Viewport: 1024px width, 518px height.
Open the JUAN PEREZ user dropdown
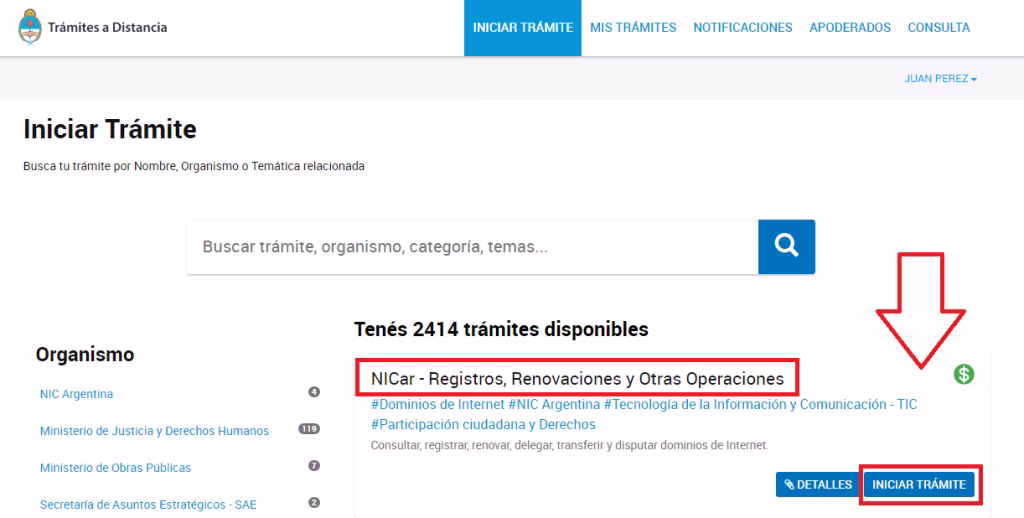point(940,79)
